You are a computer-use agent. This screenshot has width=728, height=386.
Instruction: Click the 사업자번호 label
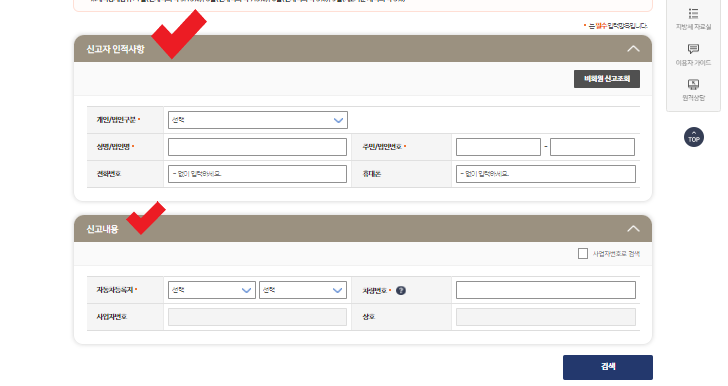point(112,317)
